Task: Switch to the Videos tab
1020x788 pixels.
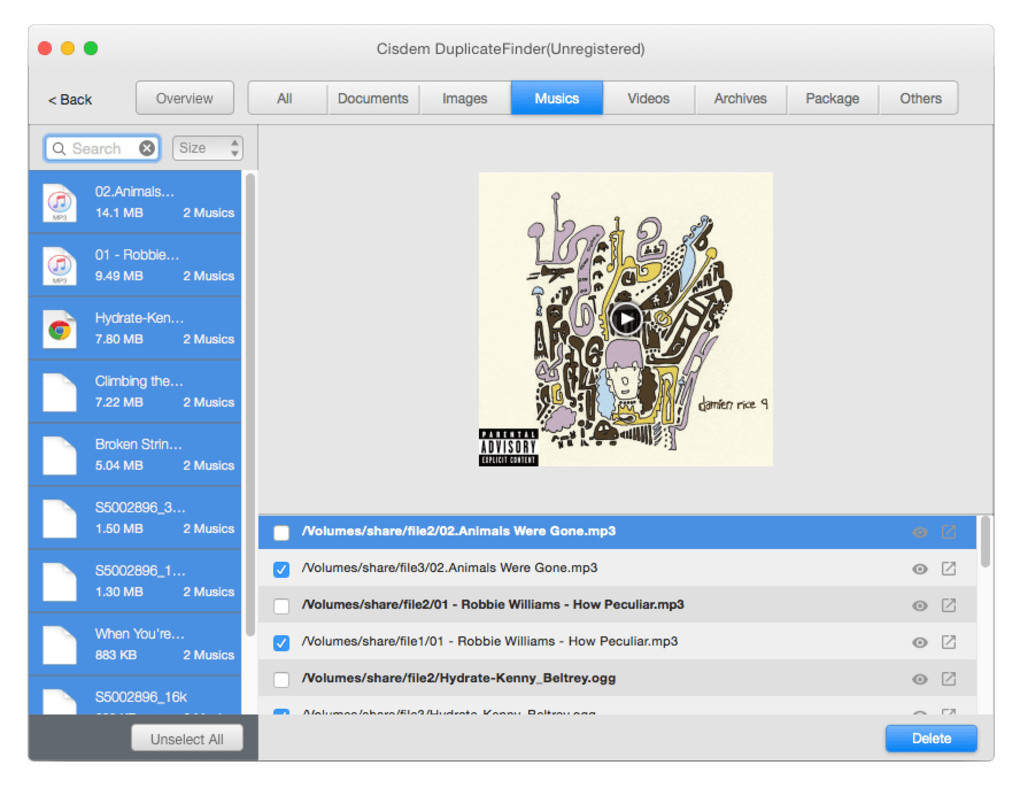Action: click(649, 98)
